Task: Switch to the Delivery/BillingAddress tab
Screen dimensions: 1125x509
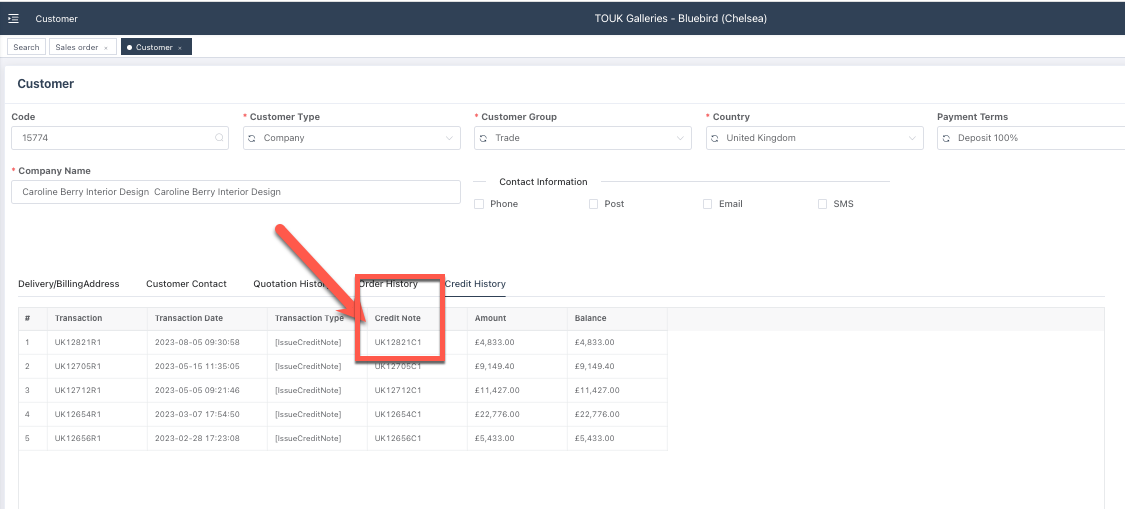Action: 69,284
